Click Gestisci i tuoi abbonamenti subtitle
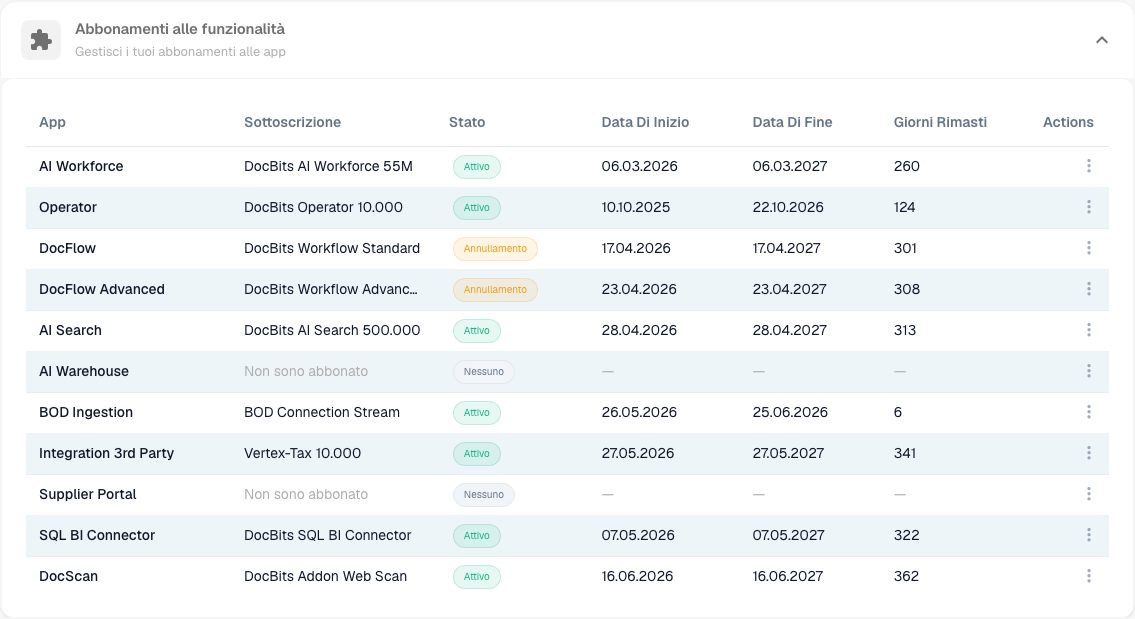Screen dimensions: 1135x619 180,51
